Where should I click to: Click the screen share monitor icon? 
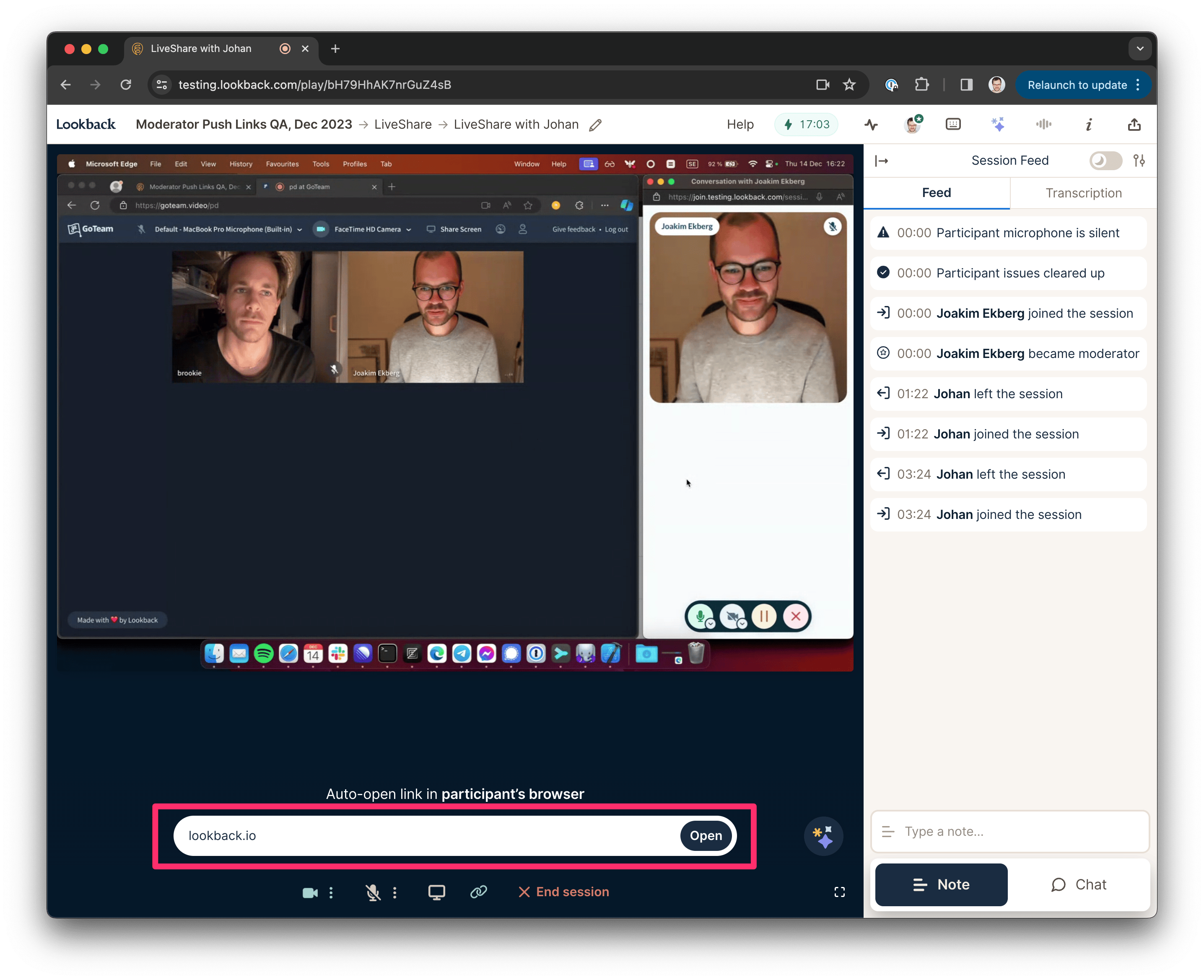click(436, 892)
